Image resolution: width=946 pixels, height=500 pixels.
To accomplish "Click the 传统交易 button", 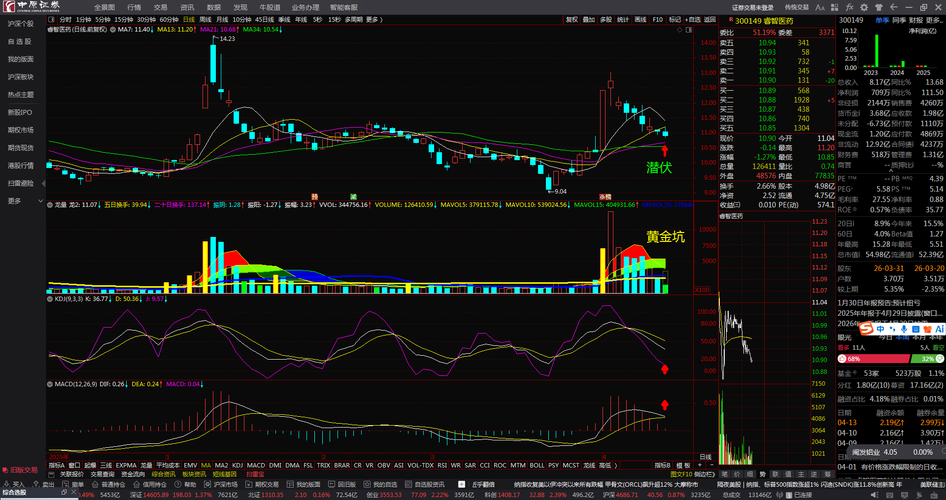I will pyautogui.click(x=796, y=8).
